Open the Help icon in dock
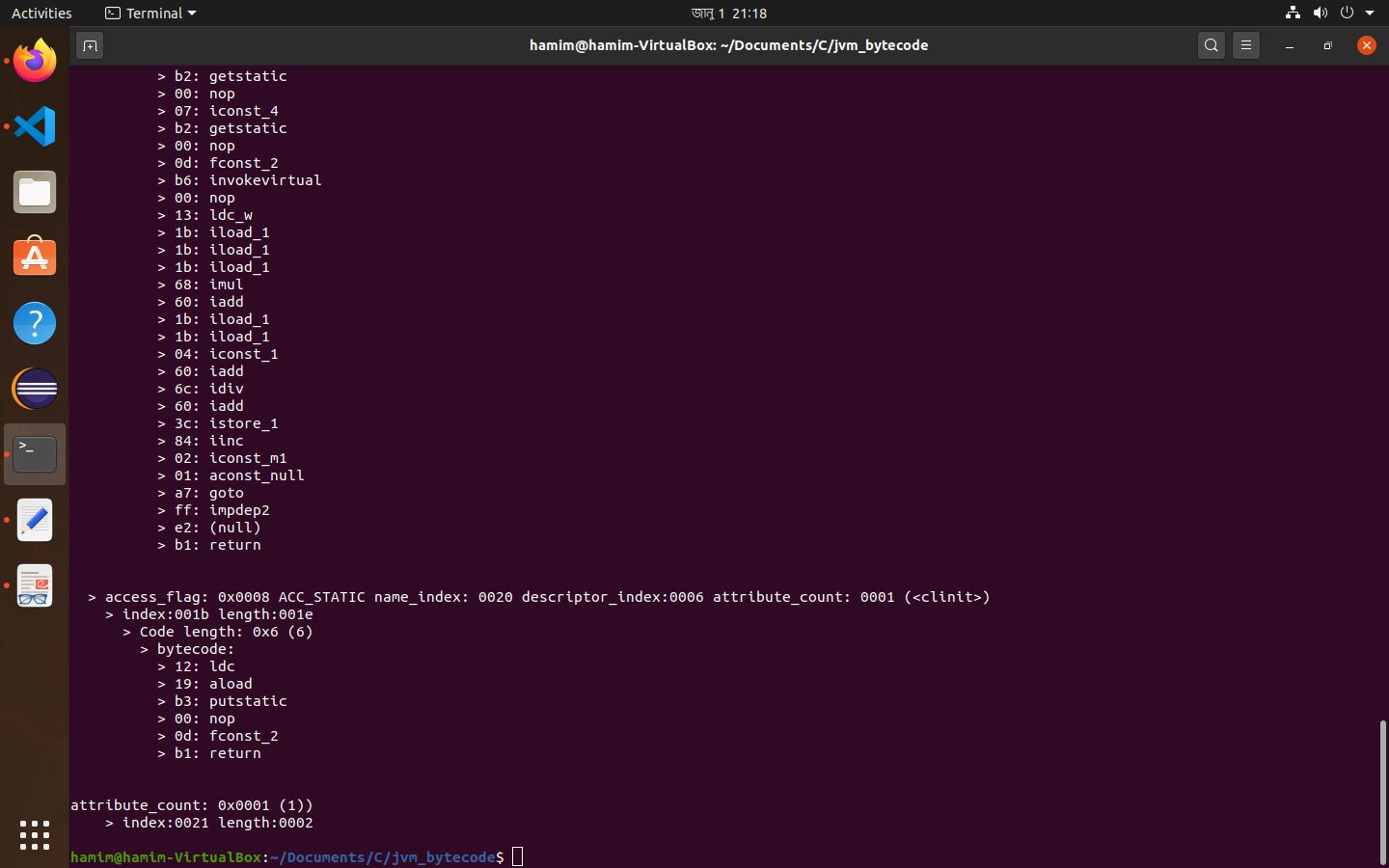This screenshot has height=868, width=1389. 35,323
